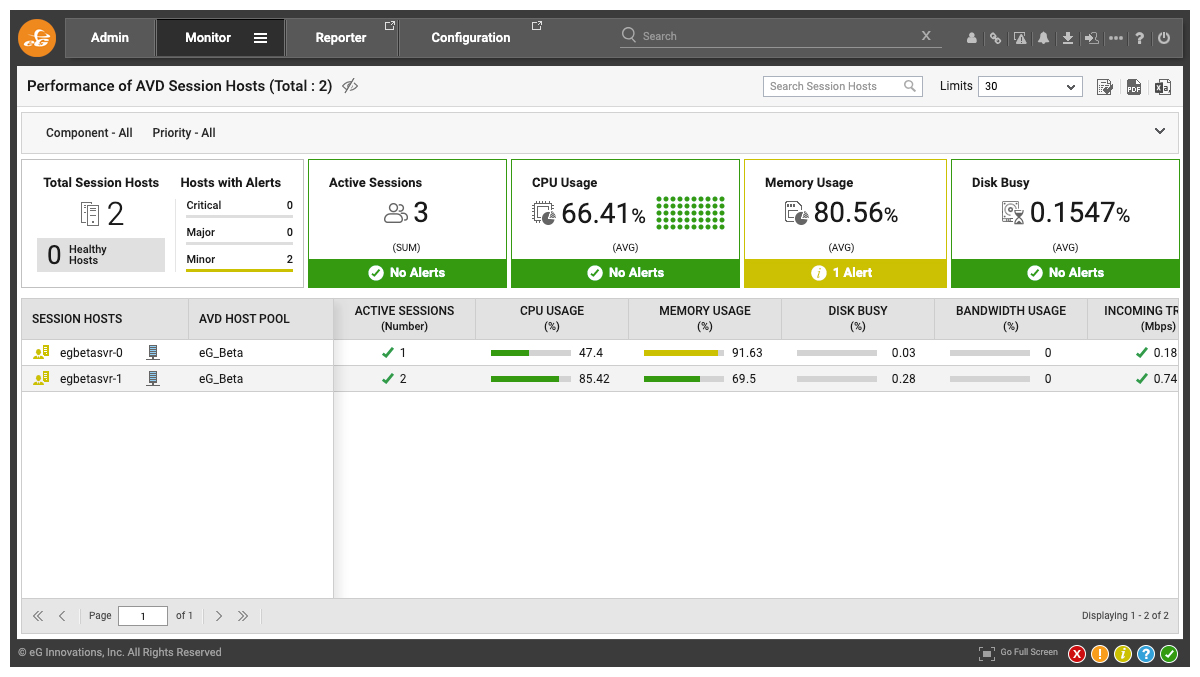
Task: Open the egbetasvr-0 session host
Action: pyautogui.click(x=91, y=353)
